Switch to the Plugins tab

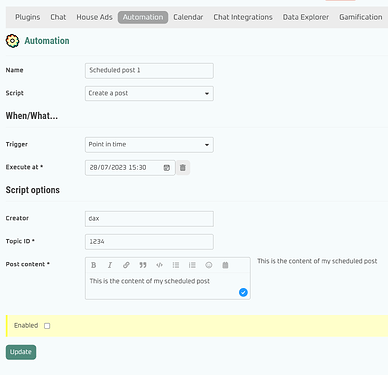[28, 17]
